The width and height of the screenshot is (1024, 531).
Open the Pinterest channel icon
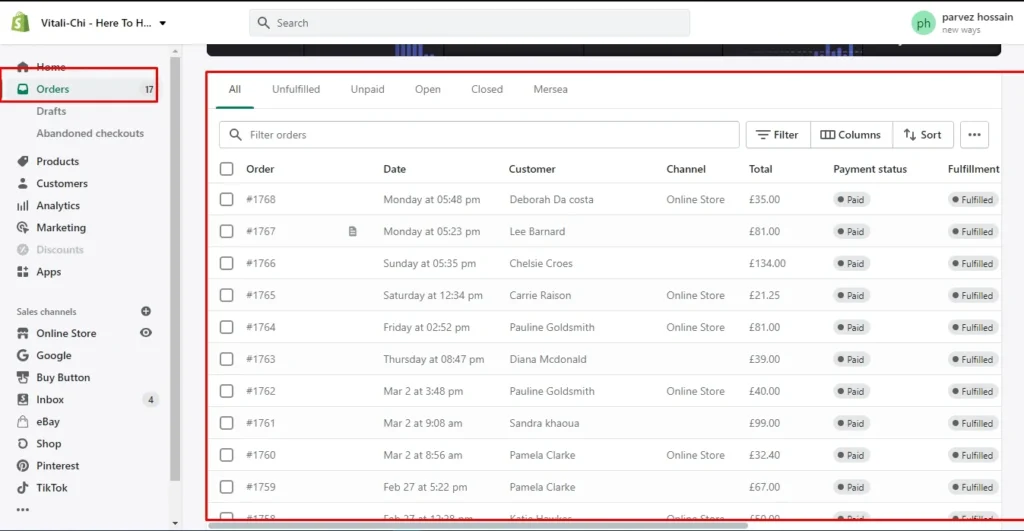(23, 465)
